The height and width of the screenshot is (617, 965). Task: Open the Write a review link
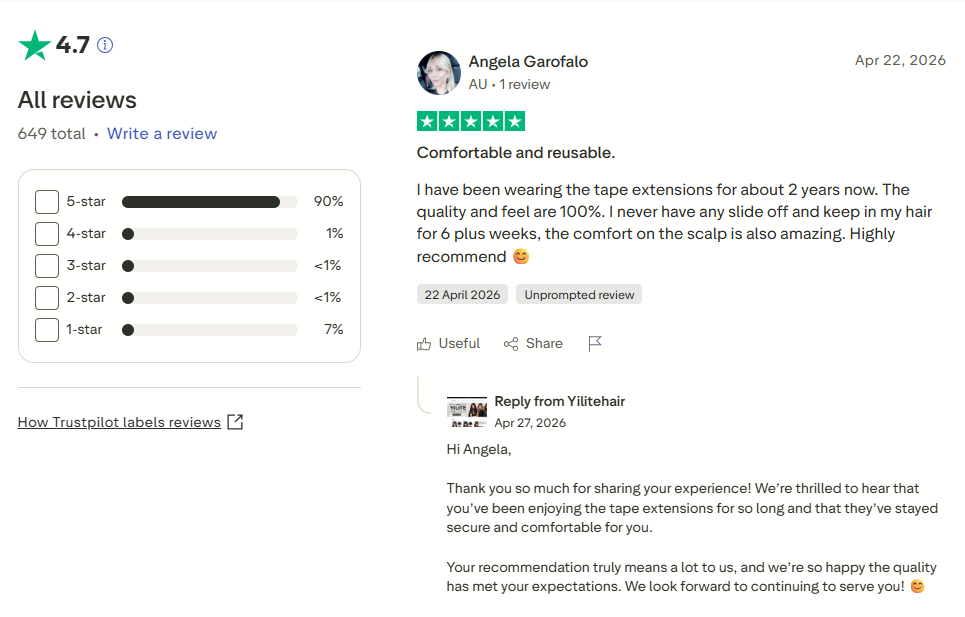click(162, 133)
